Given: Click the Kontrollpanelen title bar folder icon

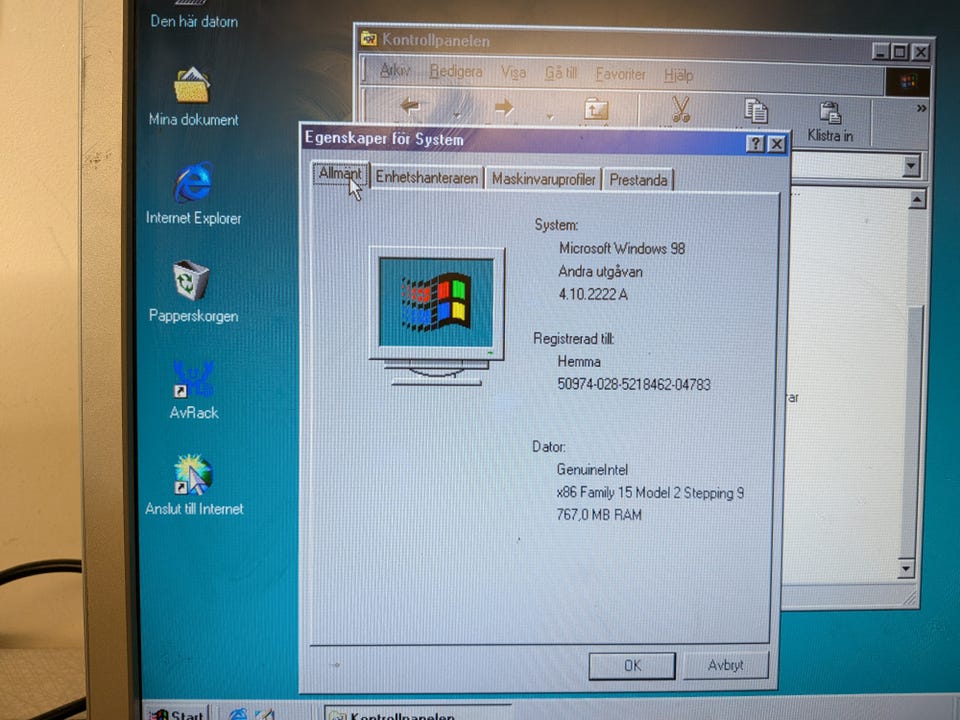Looking at the screenshot, I should click(369, 39).
